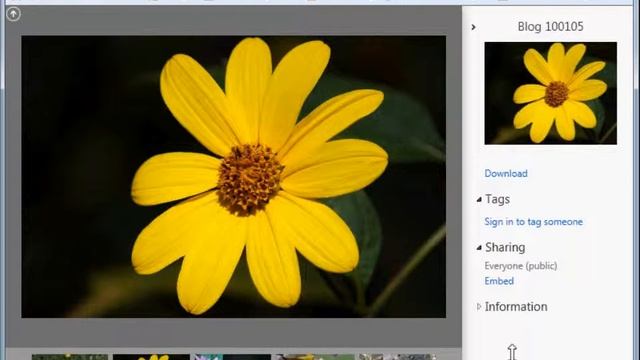This screenshot has width=640, height=360.
Task: Collapse the Tags section
Action: click(479, 200)
